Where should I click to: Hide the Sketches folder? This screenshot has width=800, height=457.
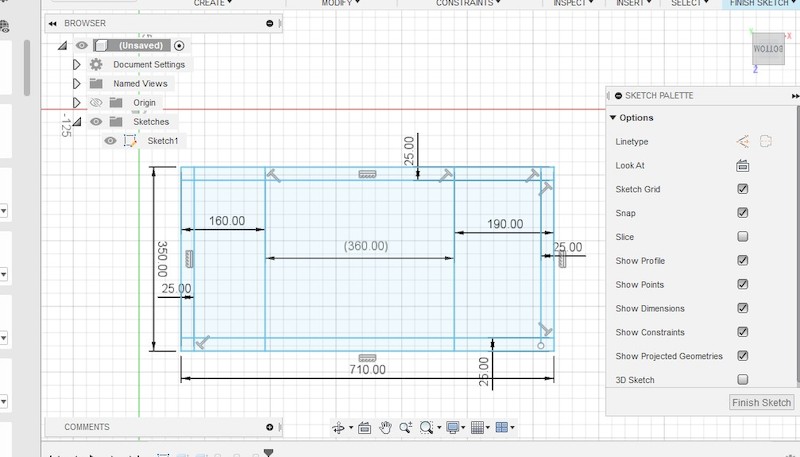point(96,121)
